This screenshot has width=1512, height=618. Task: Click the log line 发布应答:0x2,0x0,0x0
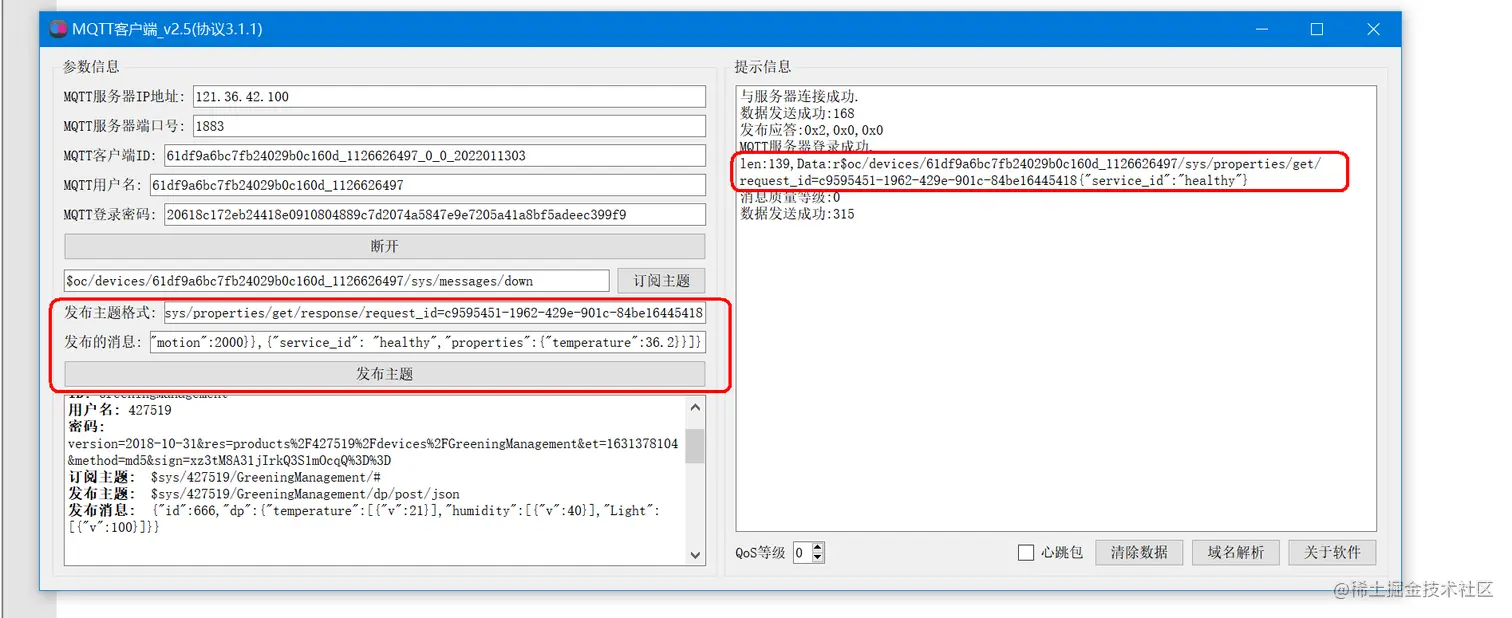coord(812,131)
